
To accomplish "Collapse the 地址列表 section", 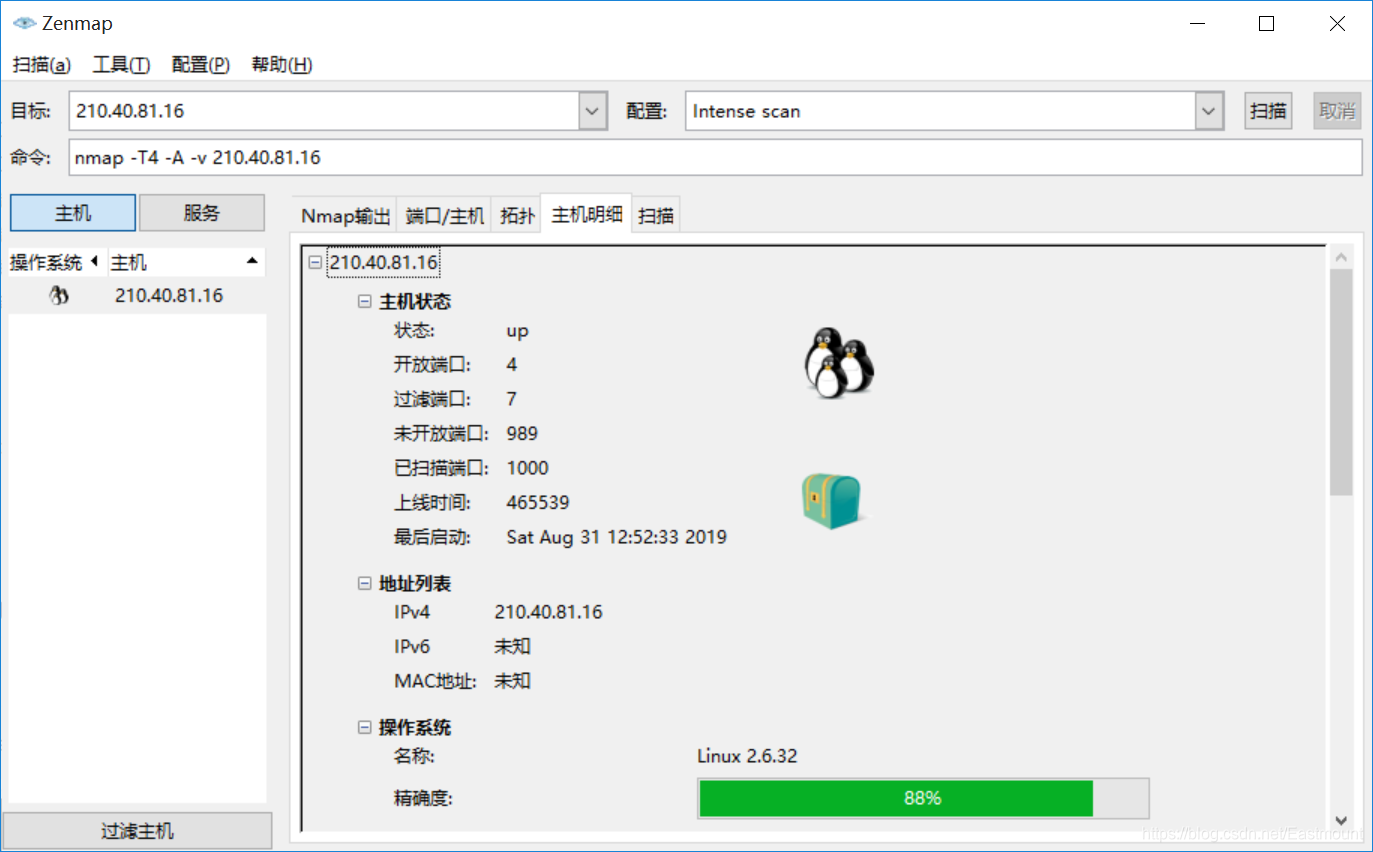I will click(x=365, y=583).
